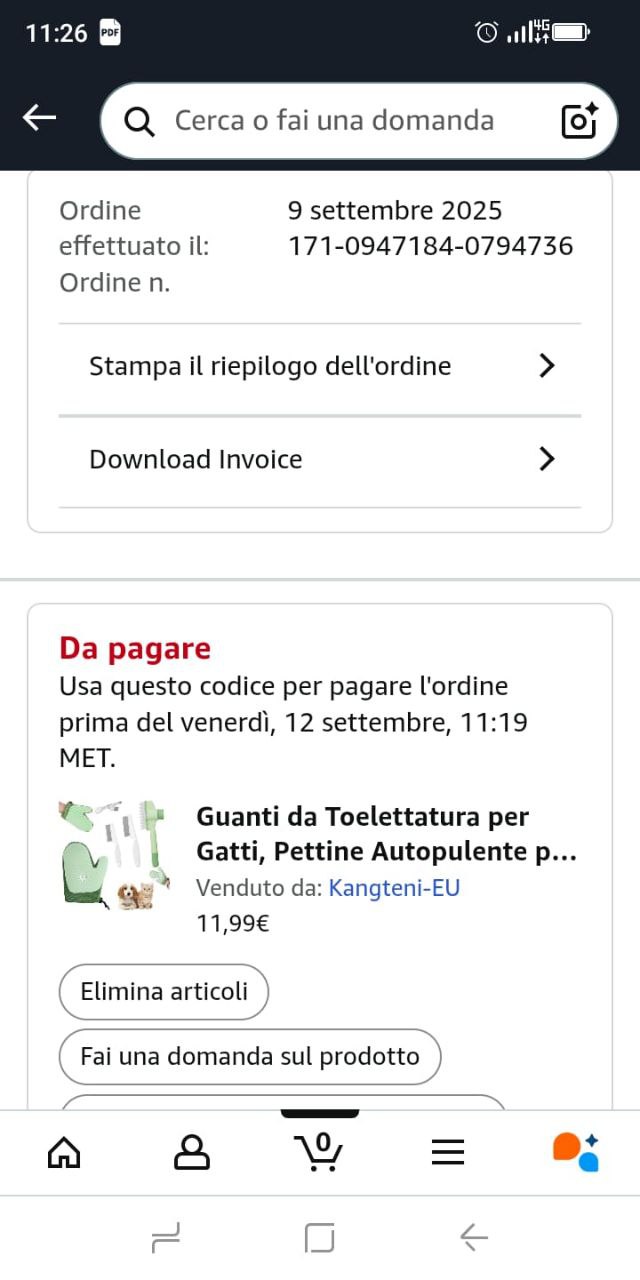Open camera lens visual search
The width and height of the screenshot is (640, 1280).
tap(579, 121)
